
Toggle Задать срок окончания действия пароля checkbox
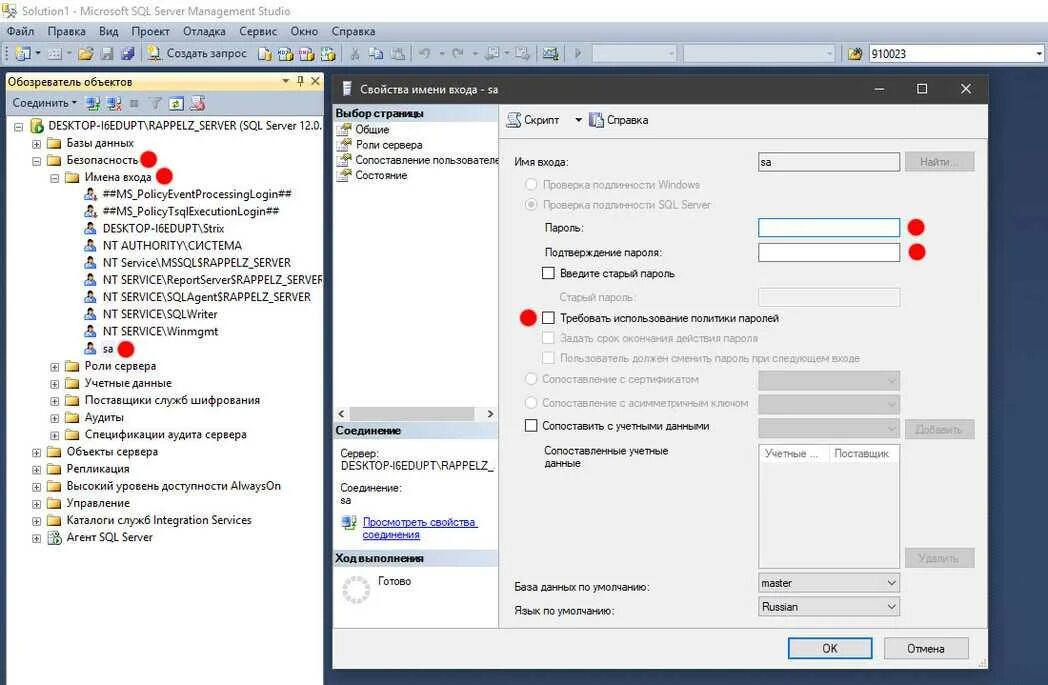click(x=548, y=338)
